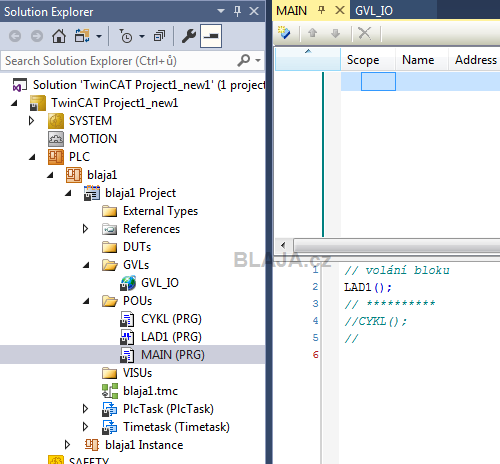The height and width of the screenshot is (464, 500).
Task: Toggle the pin on the MAIN tab
Action: pos(321,10)
